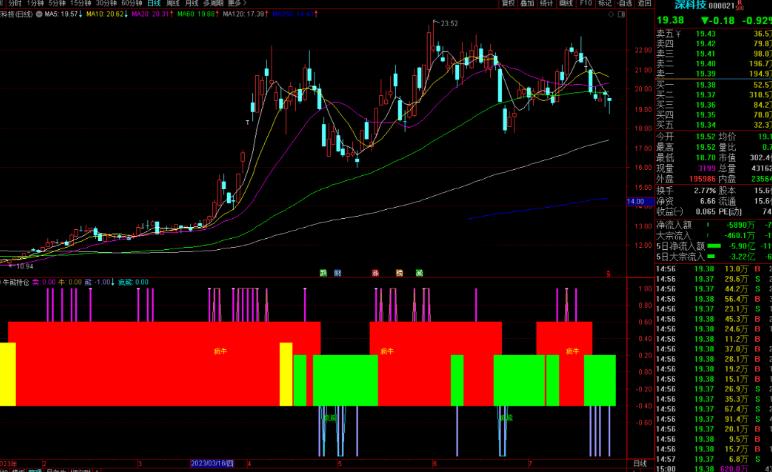Viewport: 772px width, 472px height.
Task: Click the 复权 adjustment button
Action: click(x=509, y=3)
